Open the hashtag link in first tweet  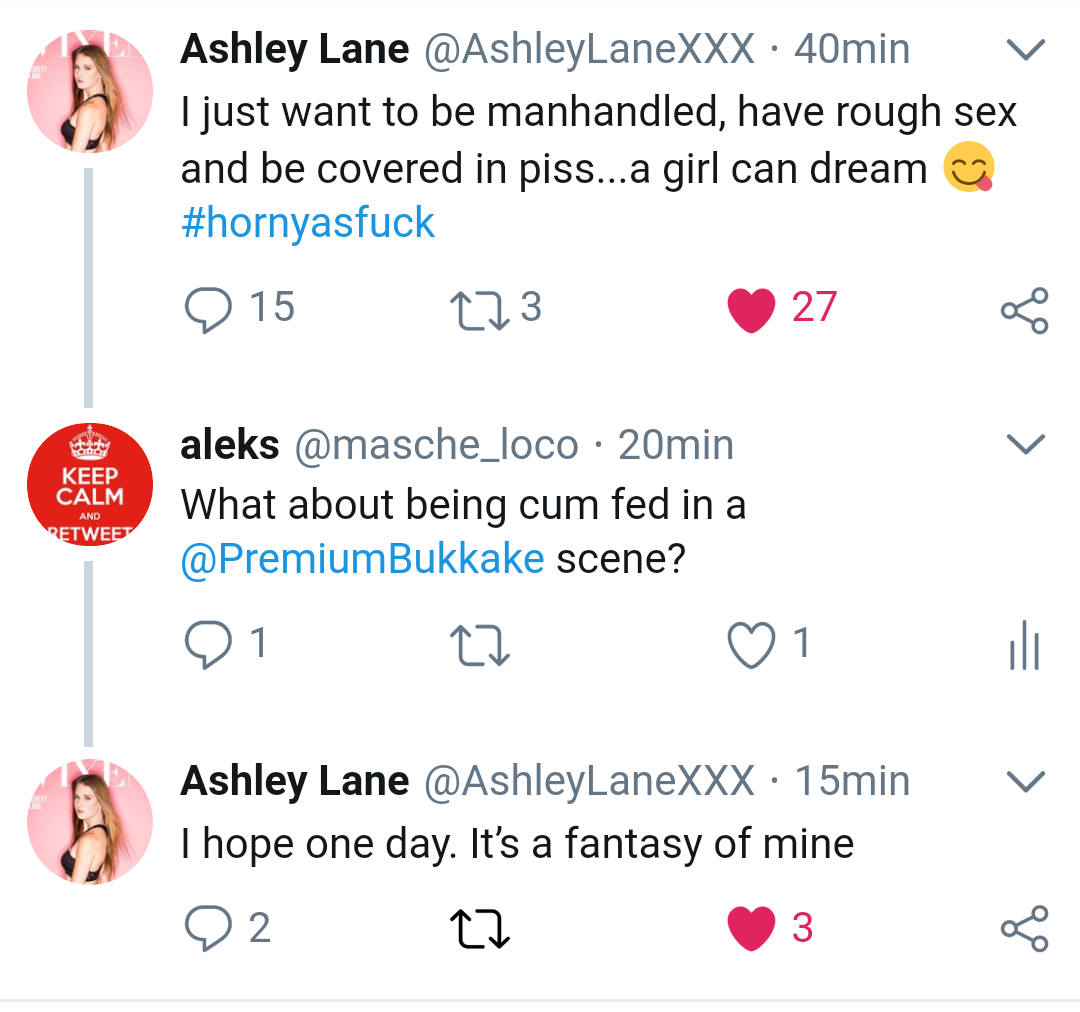308,222
